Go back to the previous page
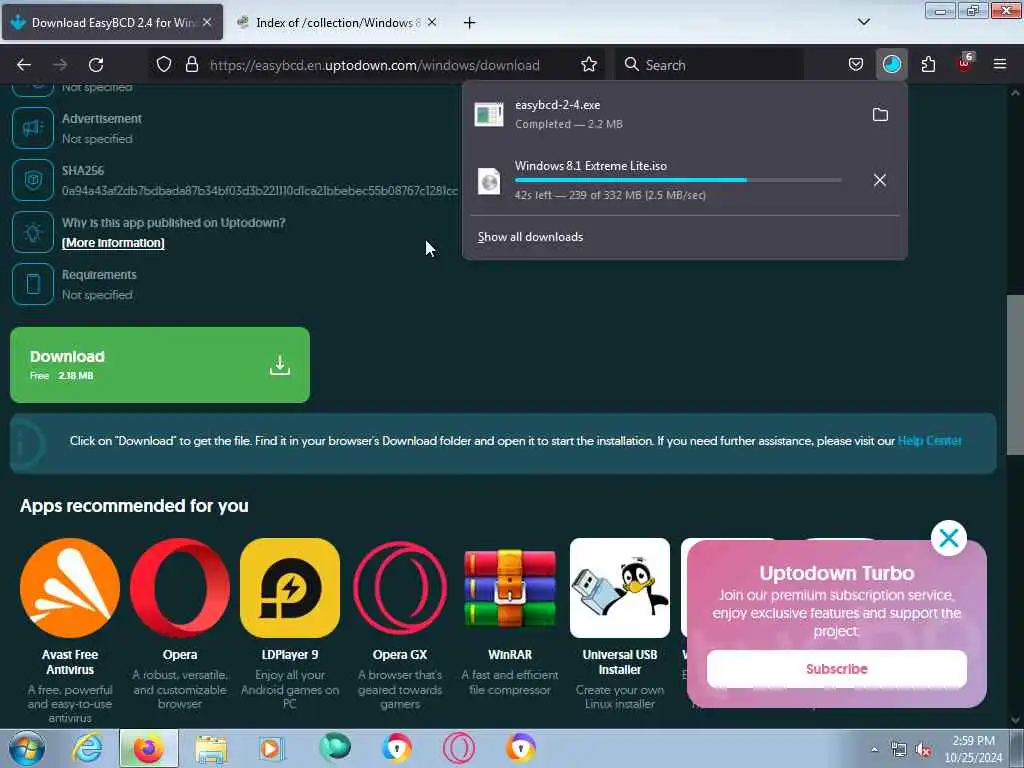1024x768 pixels. 24,65
